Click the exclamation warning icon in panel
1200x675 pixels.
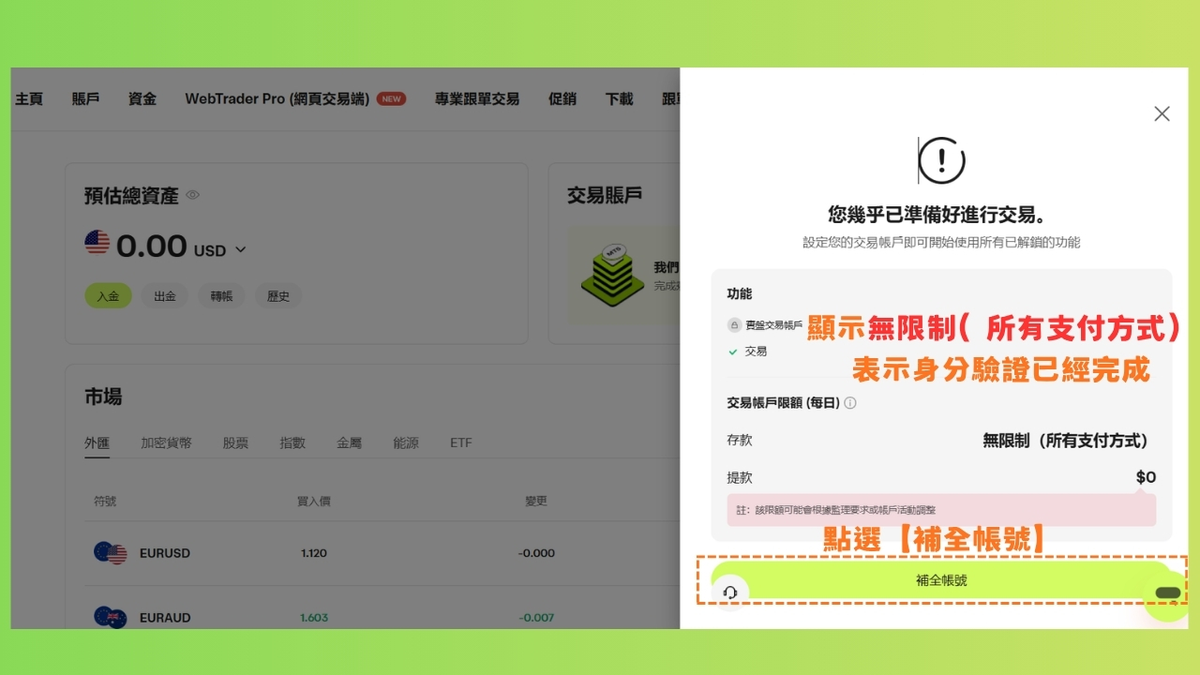click(x=941, y=160)
